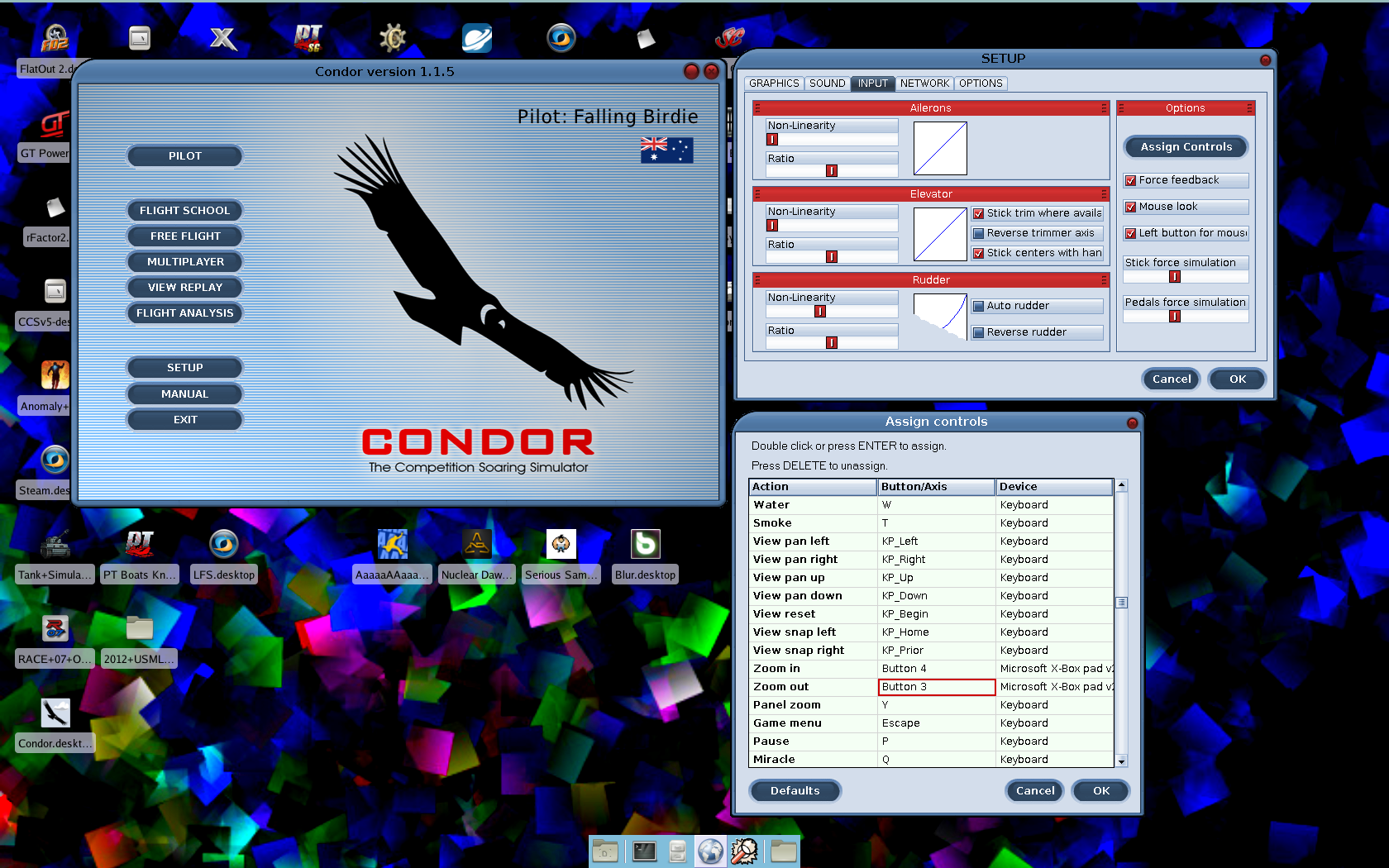This screenshot has height=868, width=1389.
Task: Adjust the Elevator Ratio slider
Action: click(832, 257)
